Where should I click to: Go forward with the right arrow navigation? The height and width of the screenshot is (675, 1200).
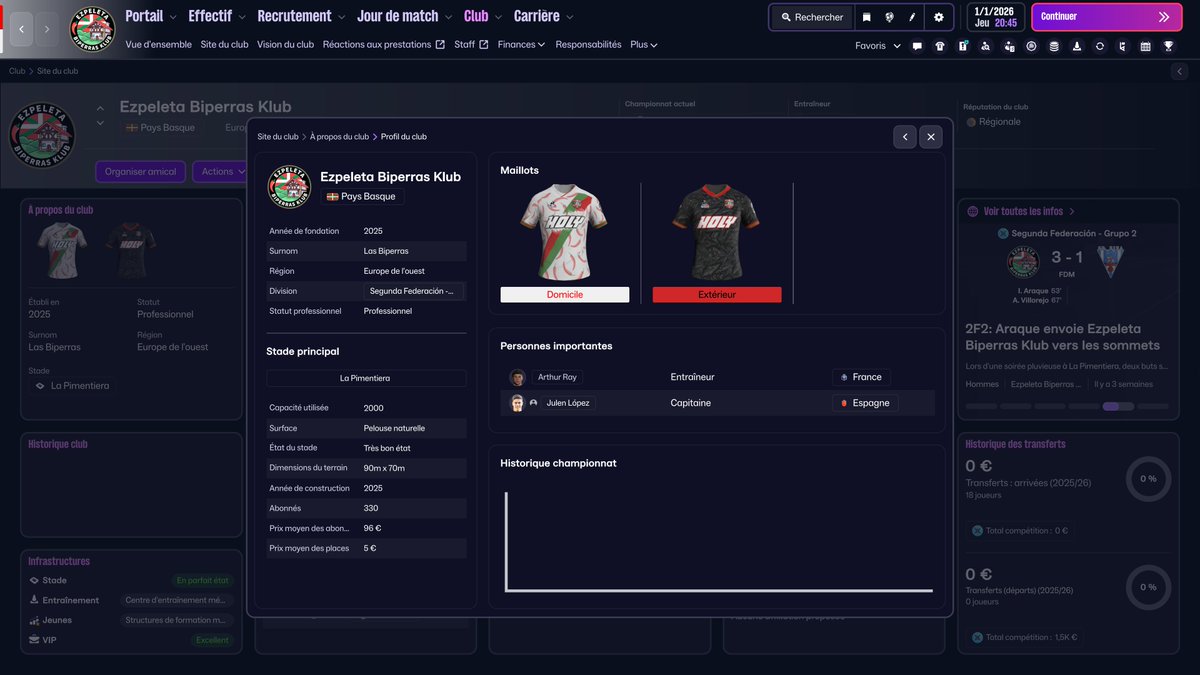(x=47, y=30)
